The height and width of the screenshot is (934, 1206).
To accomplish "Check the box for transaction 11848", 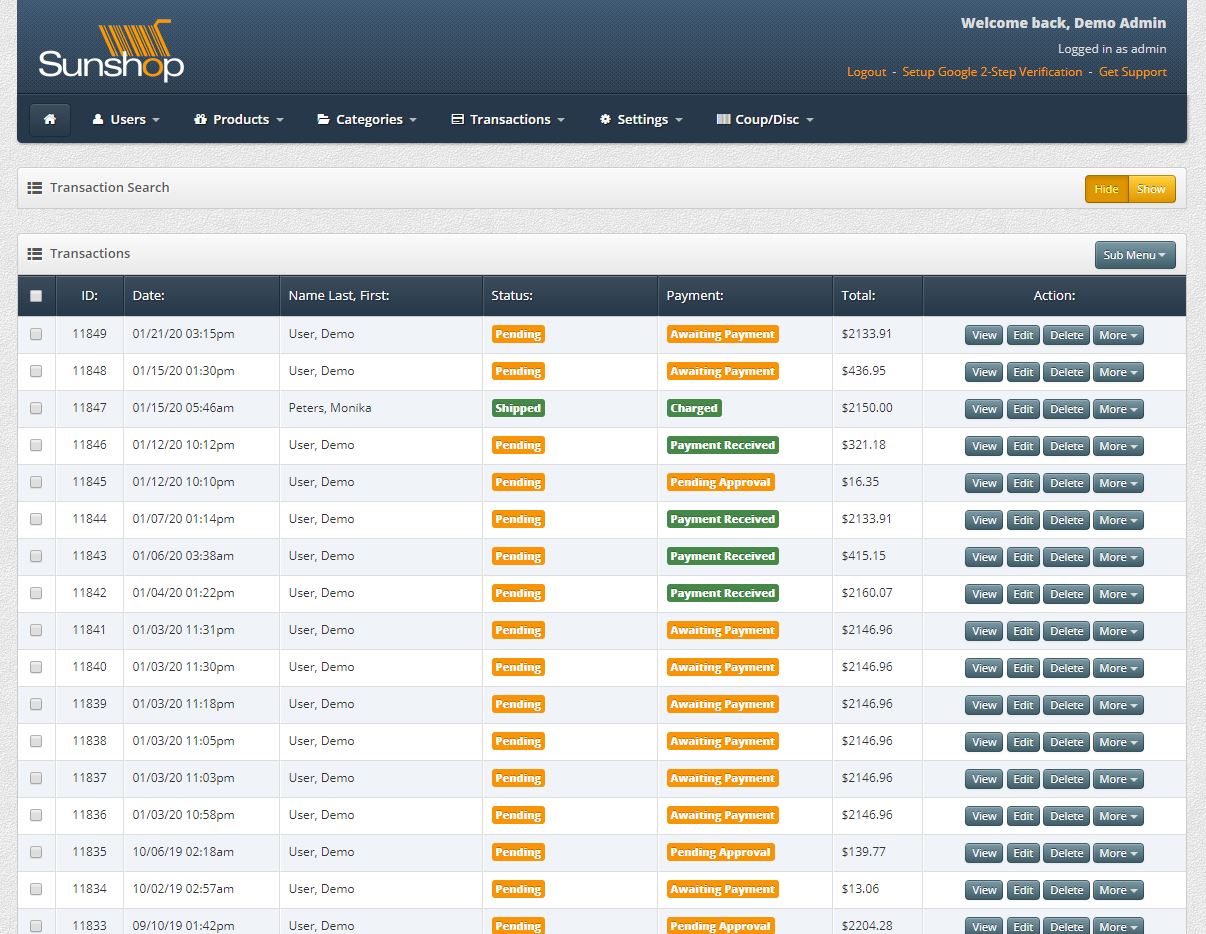I will (x=36, y=371).
